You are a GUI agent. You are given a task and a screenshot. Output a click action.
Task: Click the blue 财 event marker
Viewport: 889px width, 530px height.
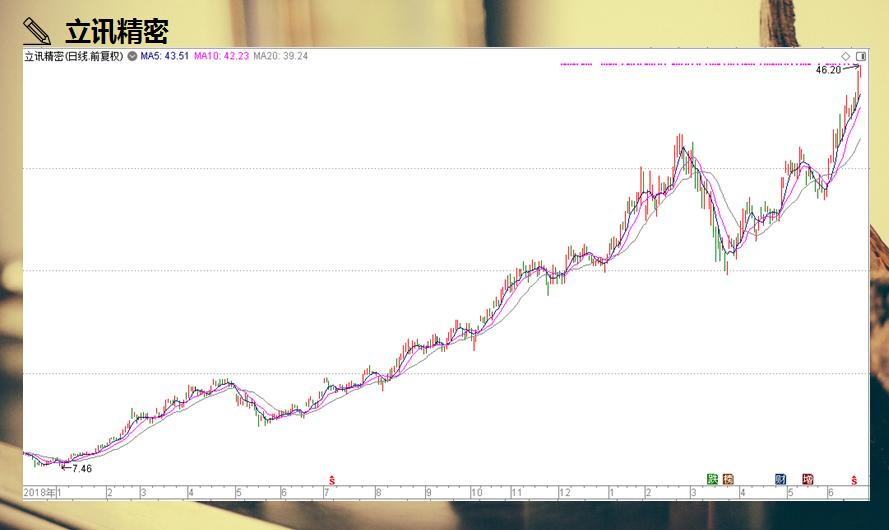point(781,479)
